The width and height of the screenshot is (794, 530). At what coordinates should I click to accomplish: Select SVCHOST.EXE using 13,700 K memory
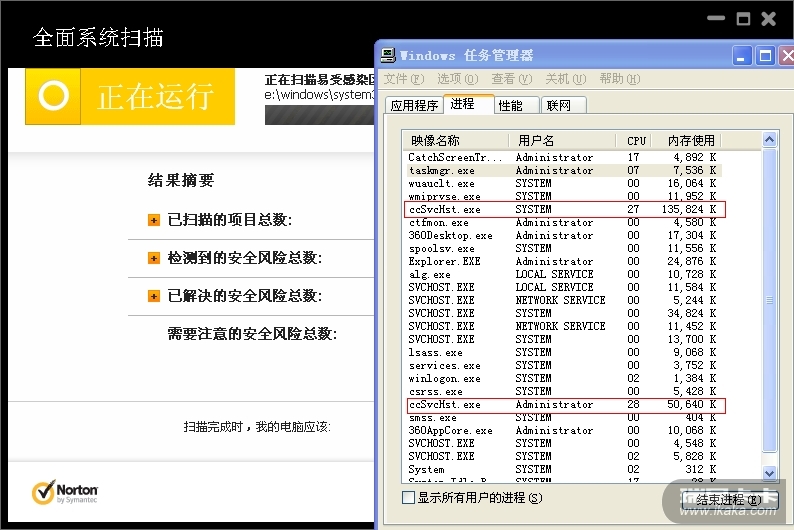[x=563, y=340]
